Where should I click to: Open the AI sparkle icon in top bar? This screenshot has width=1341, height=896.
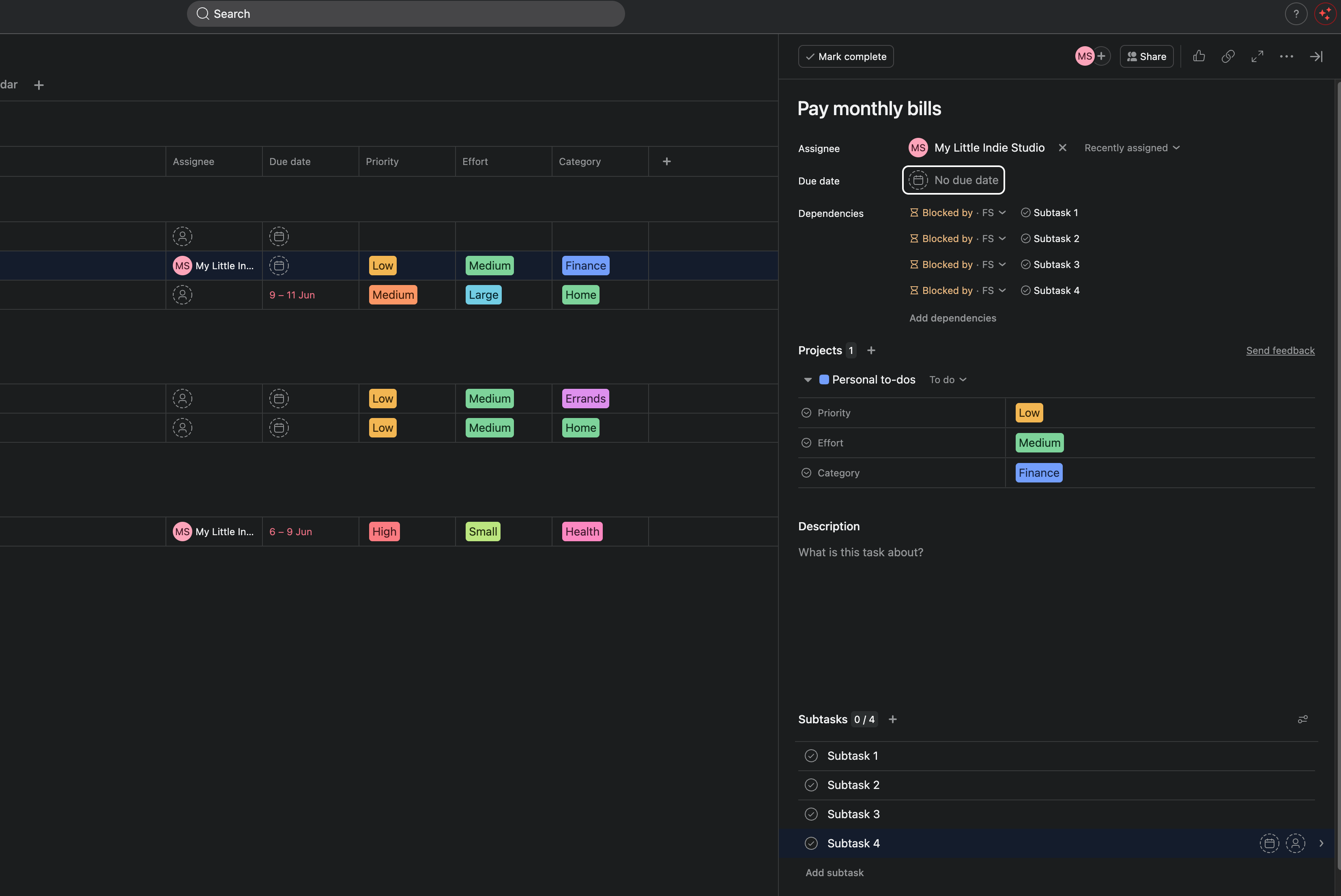pyautogui.click(x=1325, y=14)
